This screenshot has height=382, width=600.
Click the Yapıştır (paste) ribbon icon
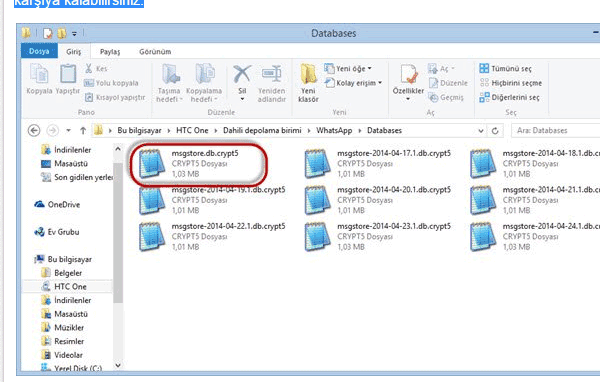[68, 74]
